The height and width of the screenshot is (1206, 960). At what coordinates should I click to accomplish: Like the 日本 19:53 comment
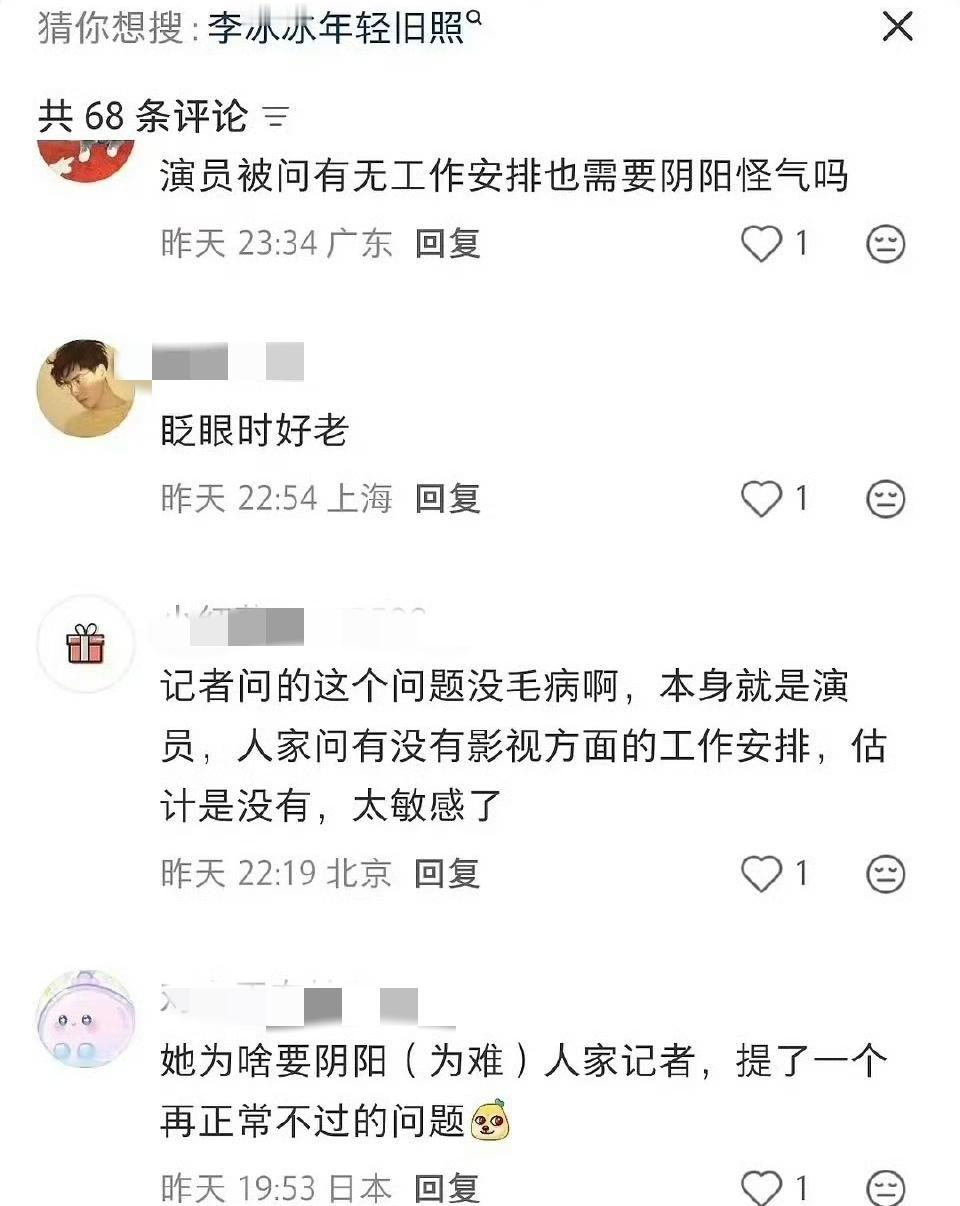(761, 1187)
